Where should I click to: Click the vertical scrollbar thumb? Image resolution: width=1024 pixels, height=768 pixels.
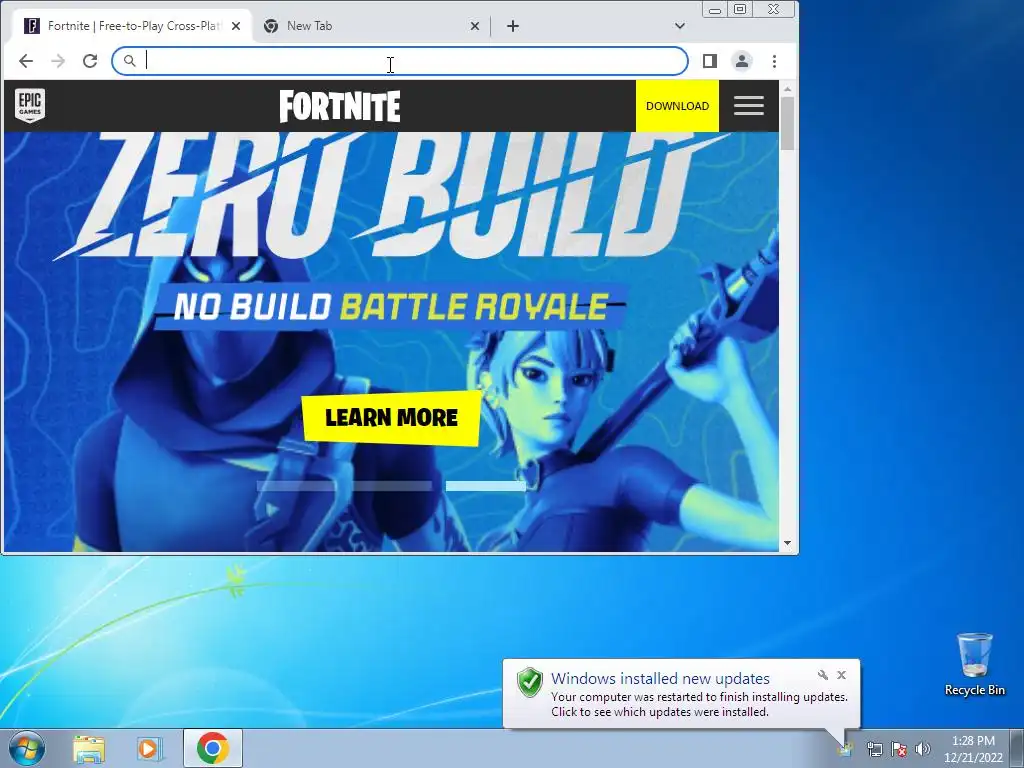(787, 123)
